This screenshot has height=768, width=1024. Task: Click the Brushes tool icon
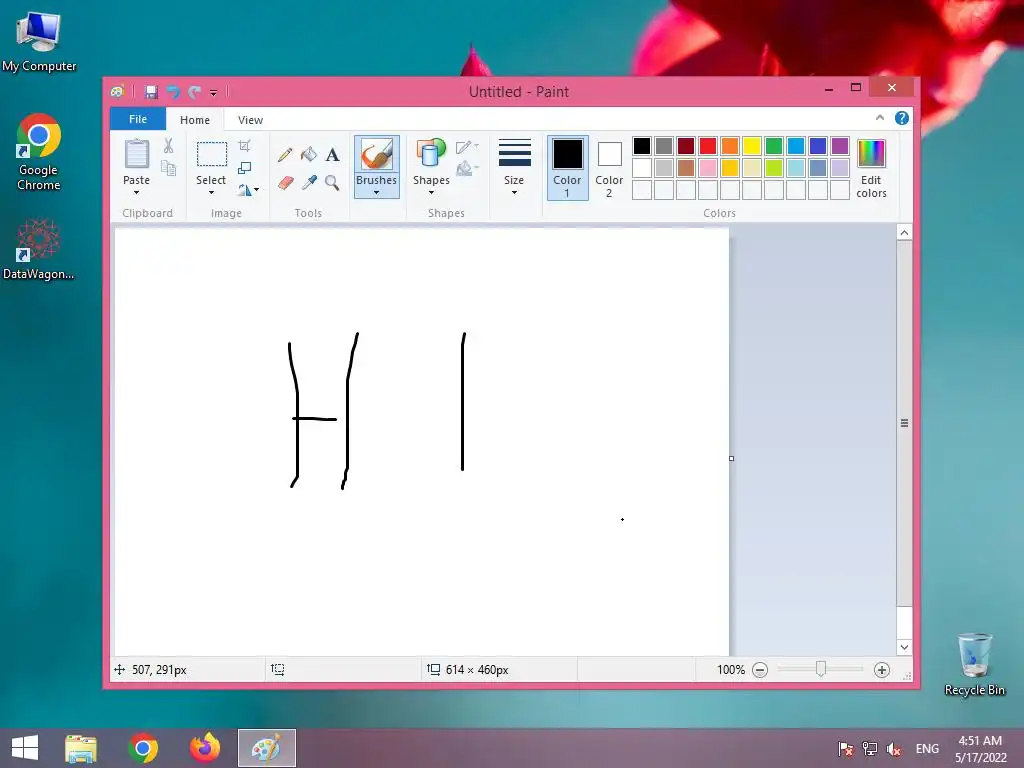[x=377, y=155]
